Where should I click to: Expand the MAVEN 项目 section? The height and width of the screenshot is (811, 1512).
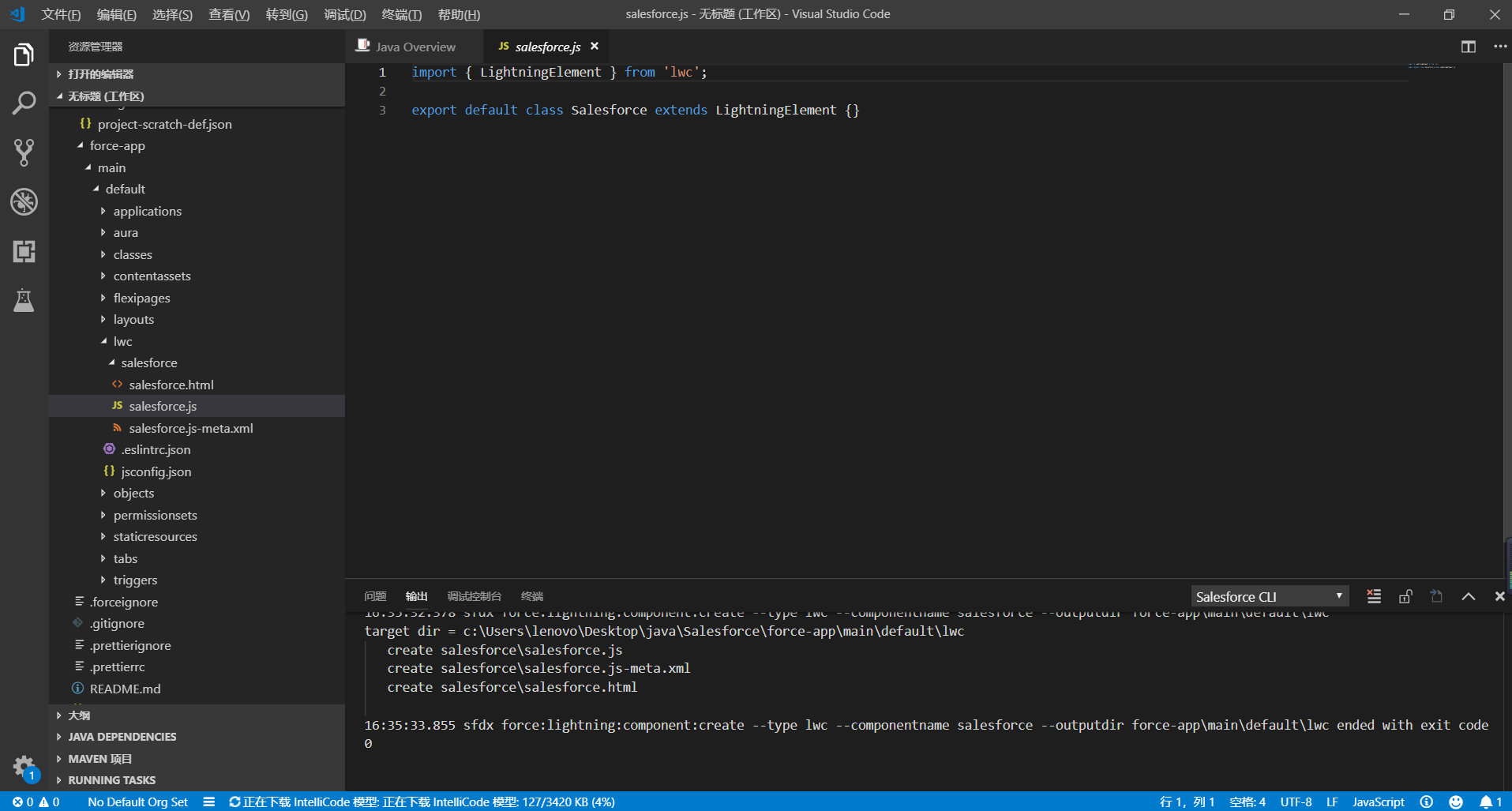point(197,759)
